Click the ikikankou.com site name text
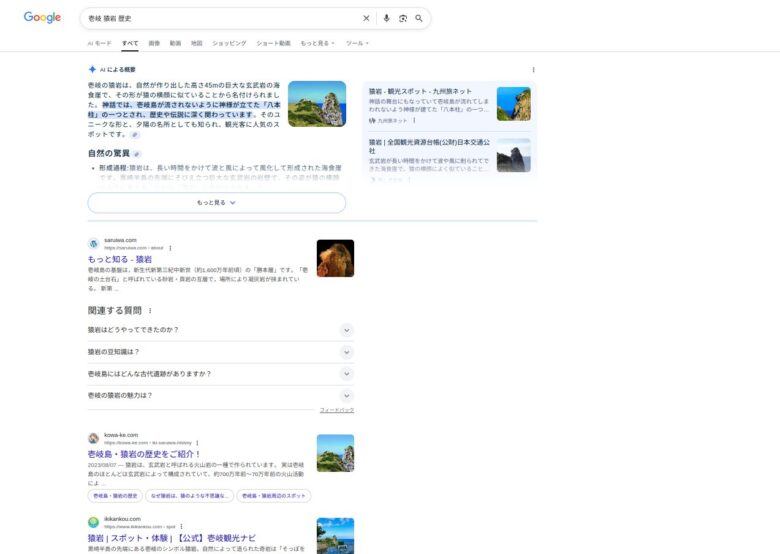Screen dimensions: 780x554 122,519
